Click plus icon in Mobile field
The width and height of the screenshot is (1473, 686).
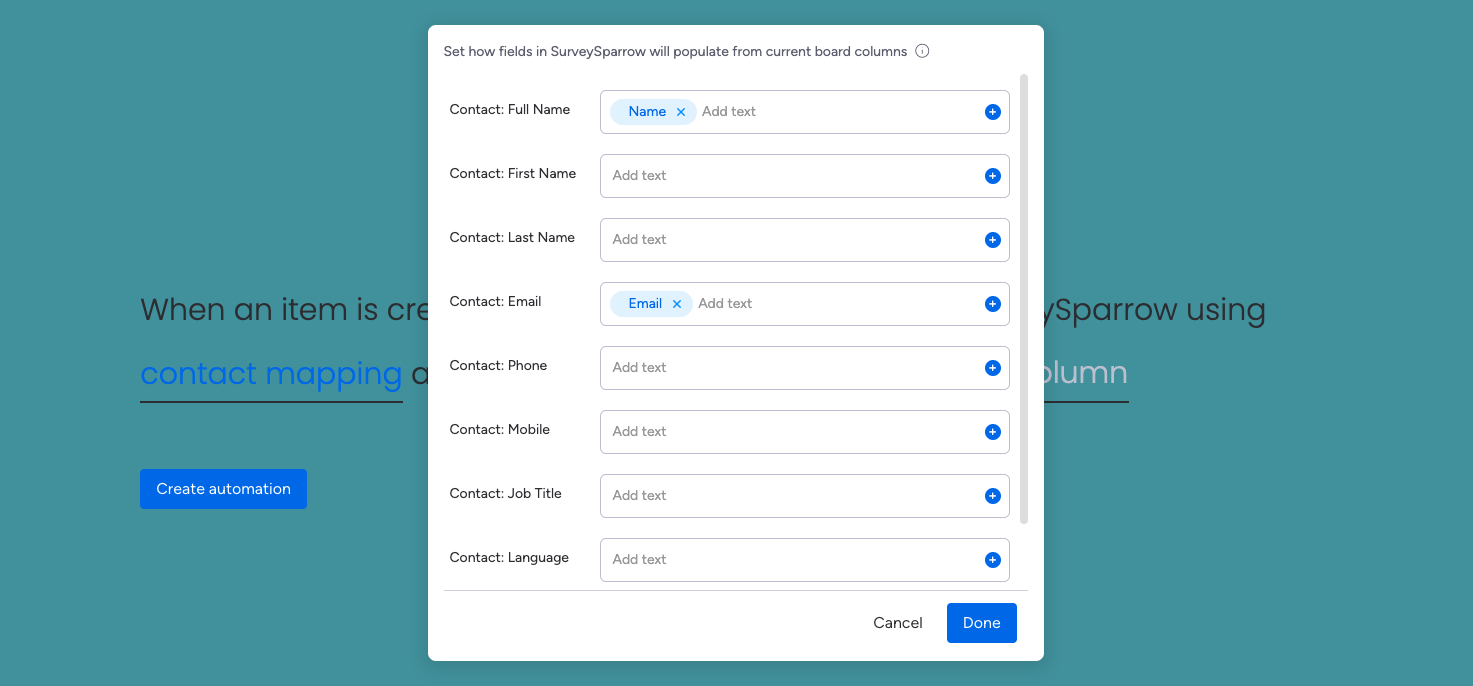(x=992, y=432)
